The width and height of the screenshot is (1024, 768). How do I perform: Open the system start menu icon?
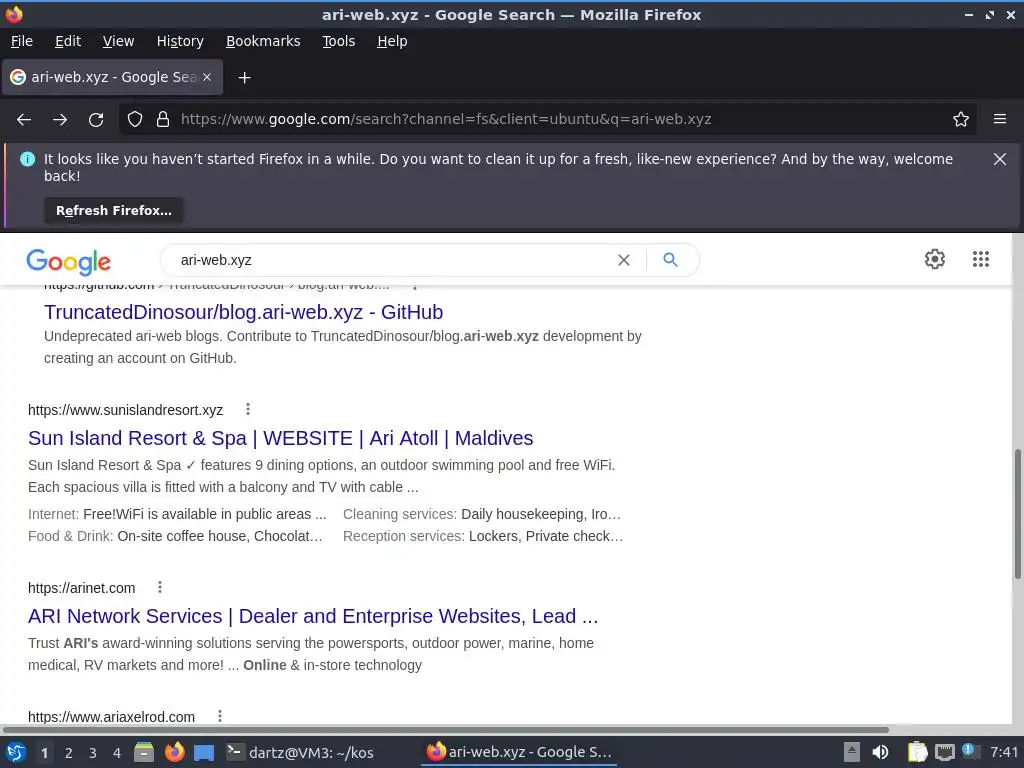(x=15, y=752)
